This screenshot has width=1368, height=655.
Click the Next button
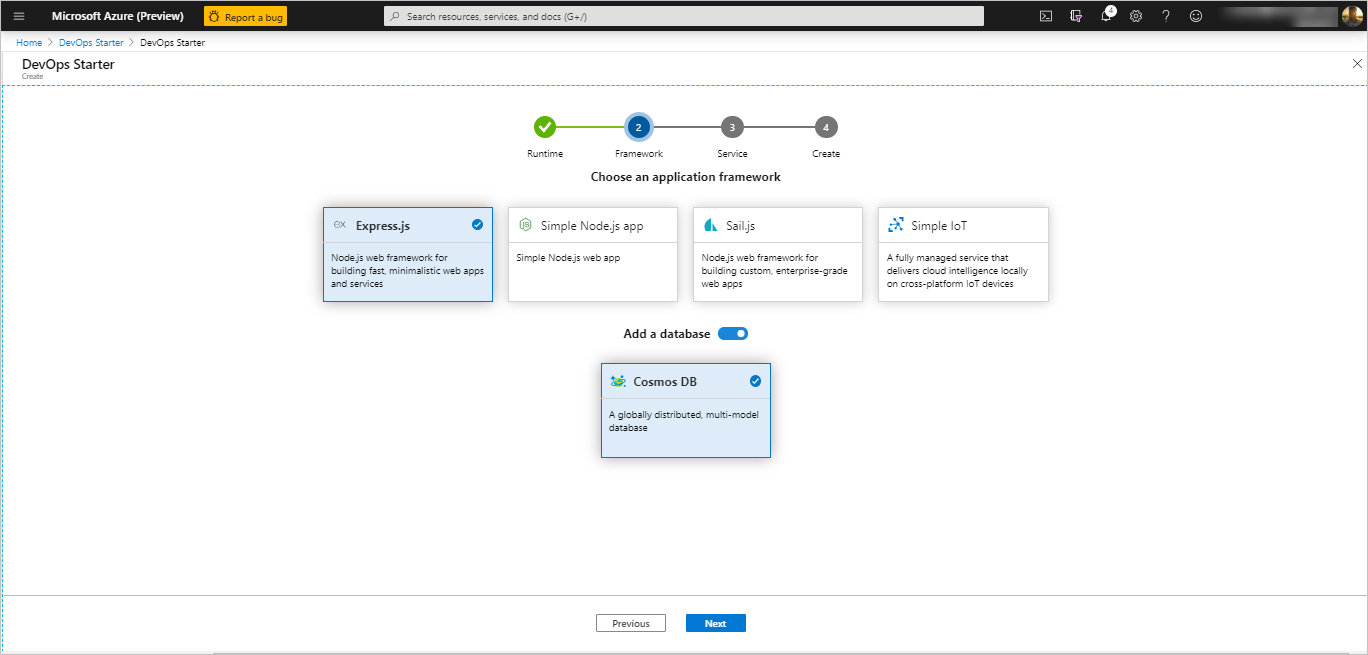coord(715,622)
